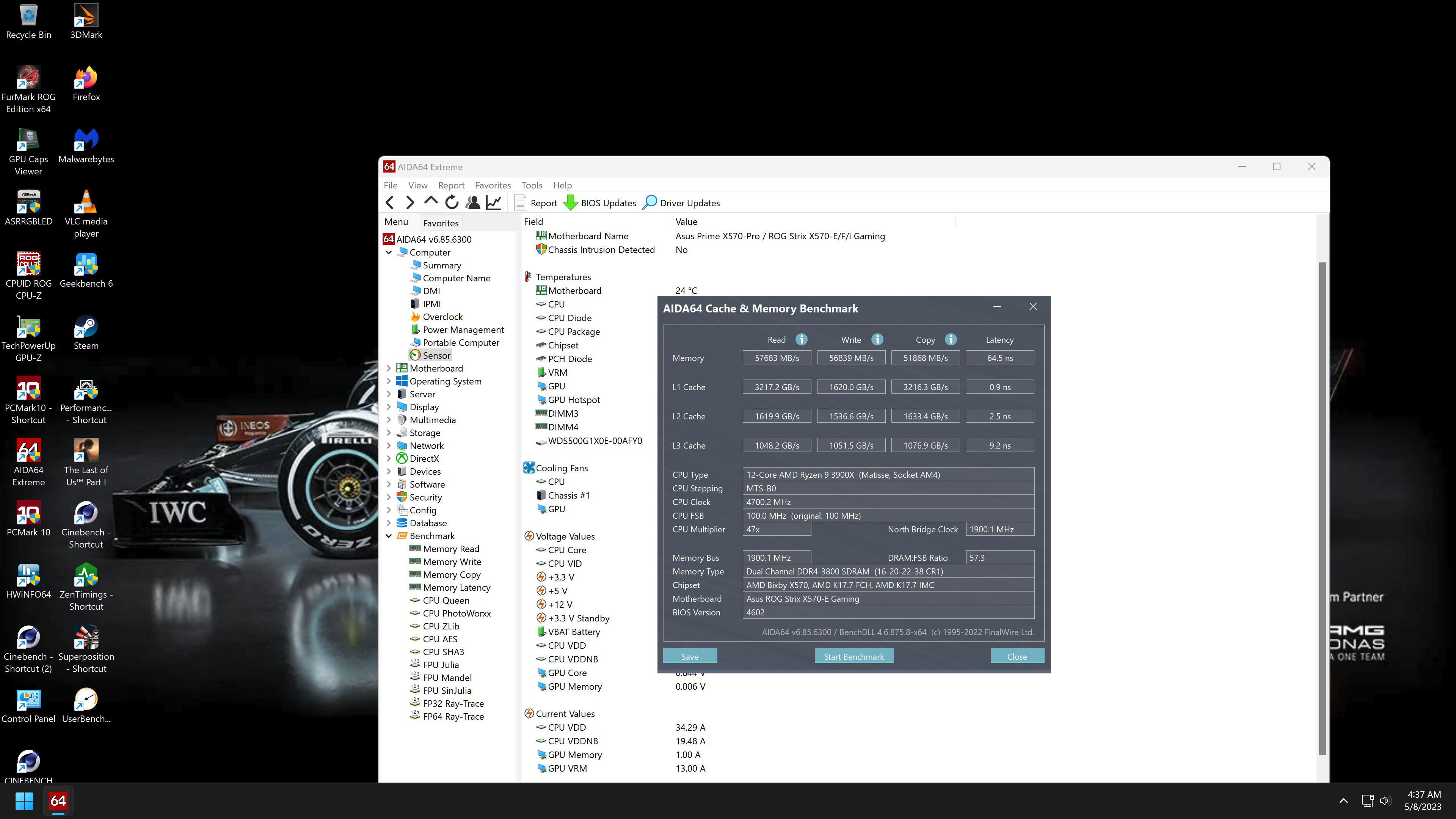Click the Copy info icon in benchmark
The width and height of the screenshot is (1456, 819).
click(x=951, y=339)
